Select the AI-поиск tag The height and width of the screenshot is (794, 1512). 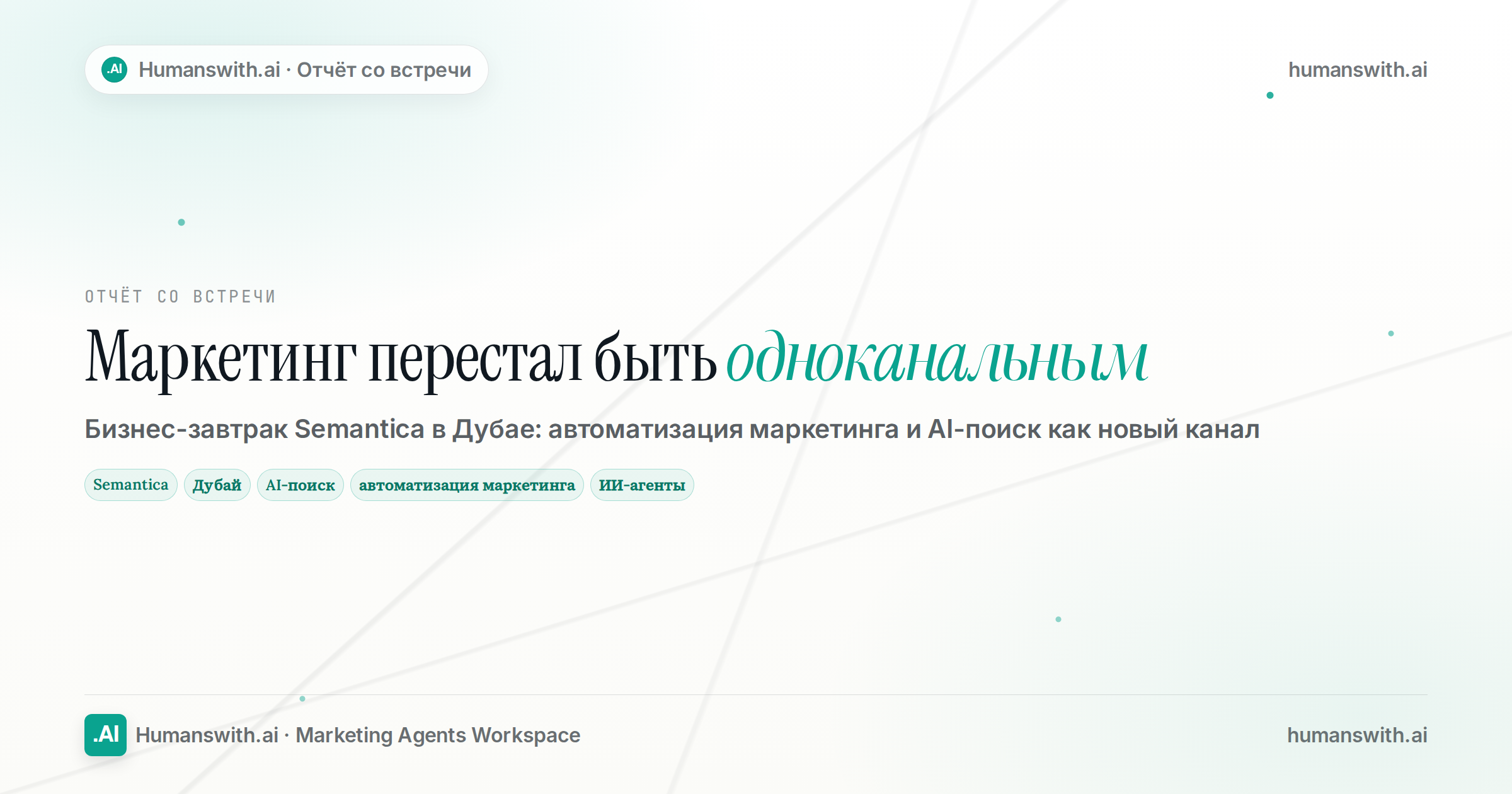coord(301,485)
